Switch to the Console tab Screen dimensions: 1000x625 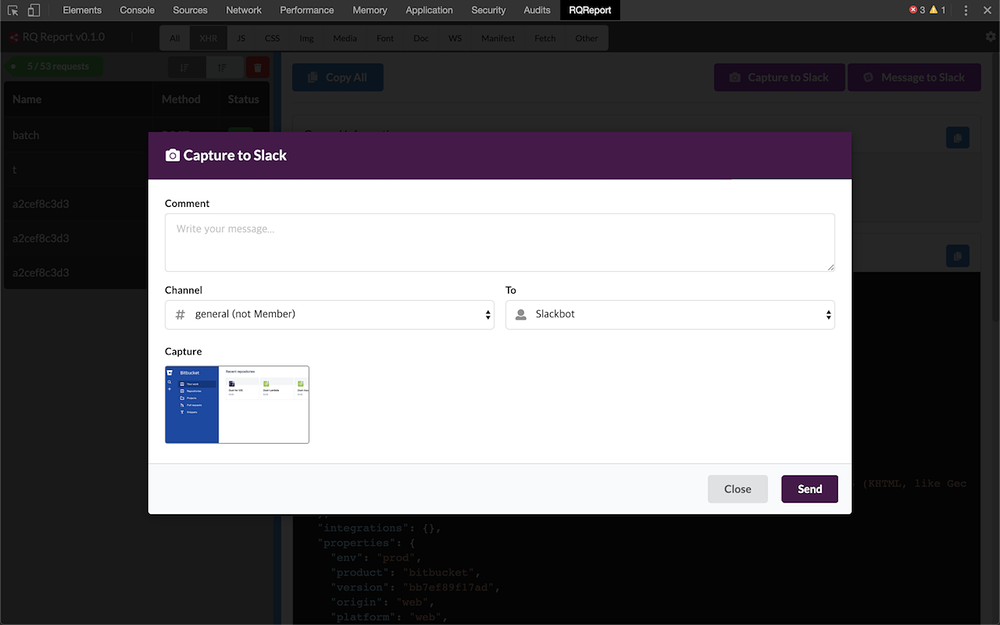pos(137,10)
